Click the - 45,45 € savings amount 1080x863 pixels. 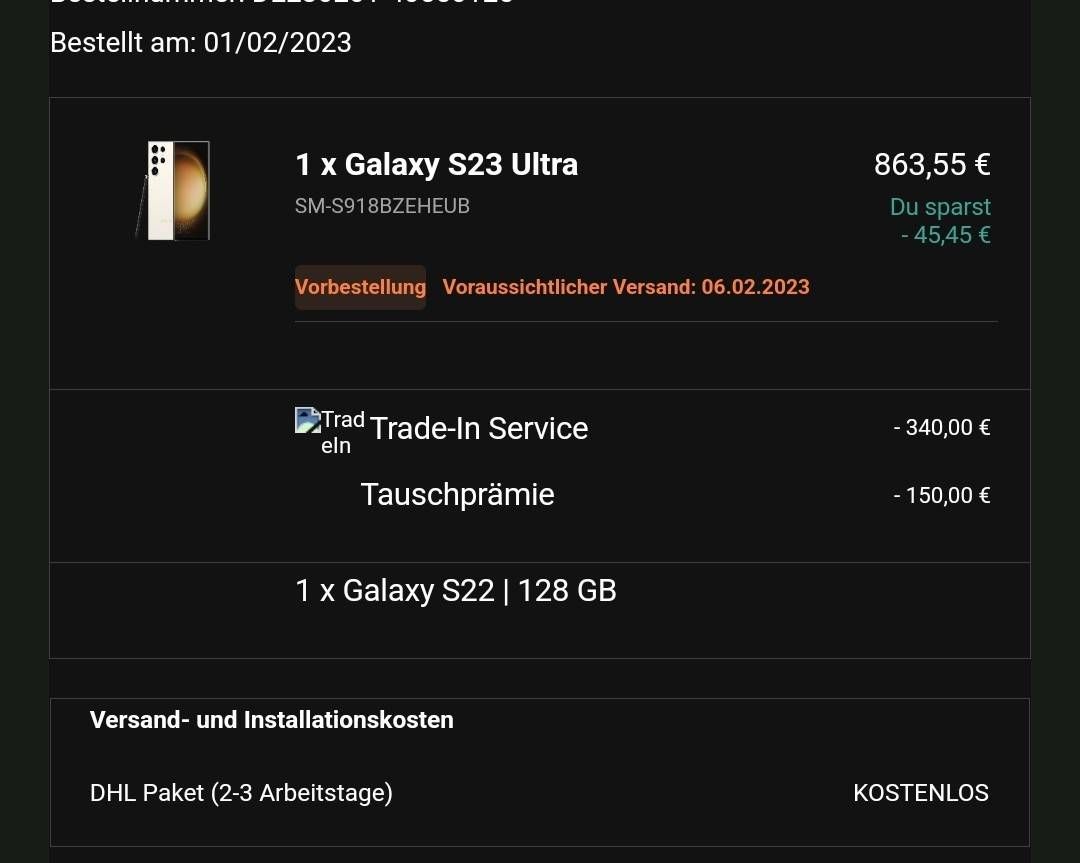pos(946,235)
